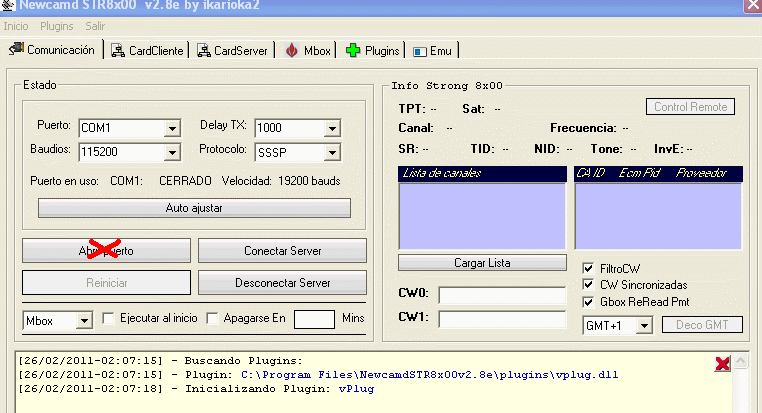This screenshot has width=762, height=413.
Task: Expand the Delay TX 1000 dropdown
Action: tap(332, 128)
